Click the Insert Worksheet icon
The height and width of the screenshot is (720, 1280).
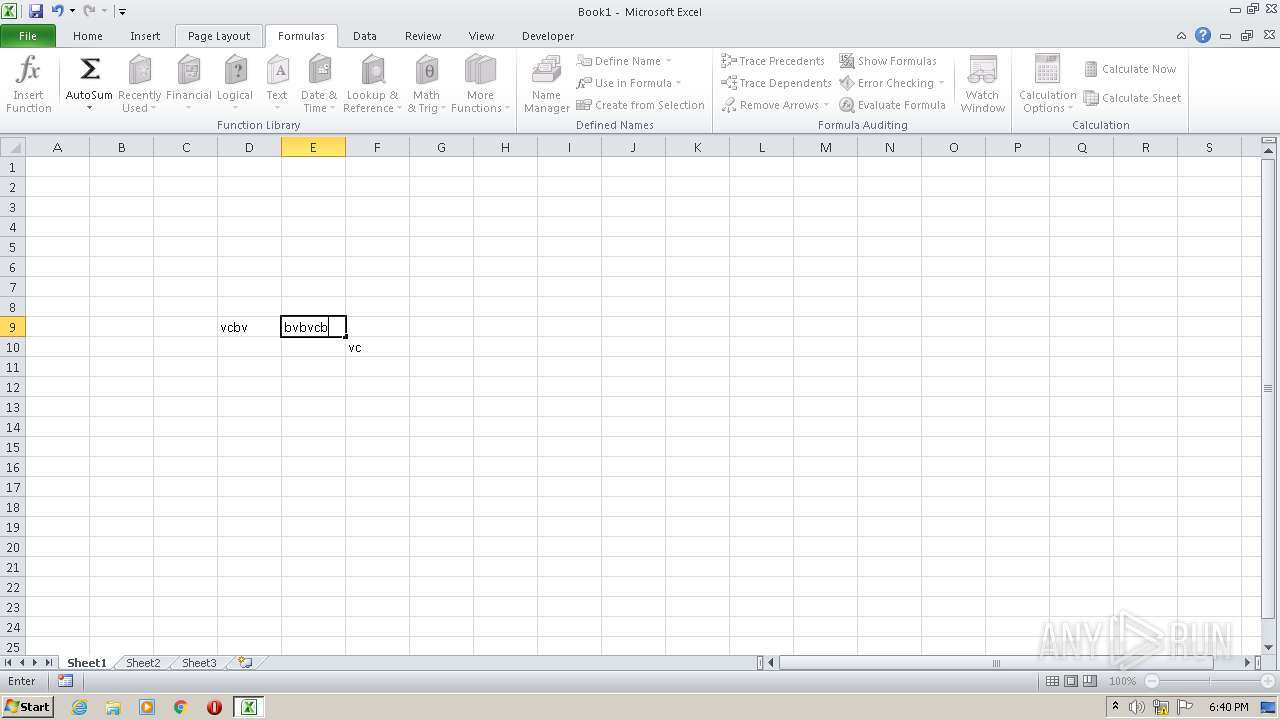coord(244,663)
